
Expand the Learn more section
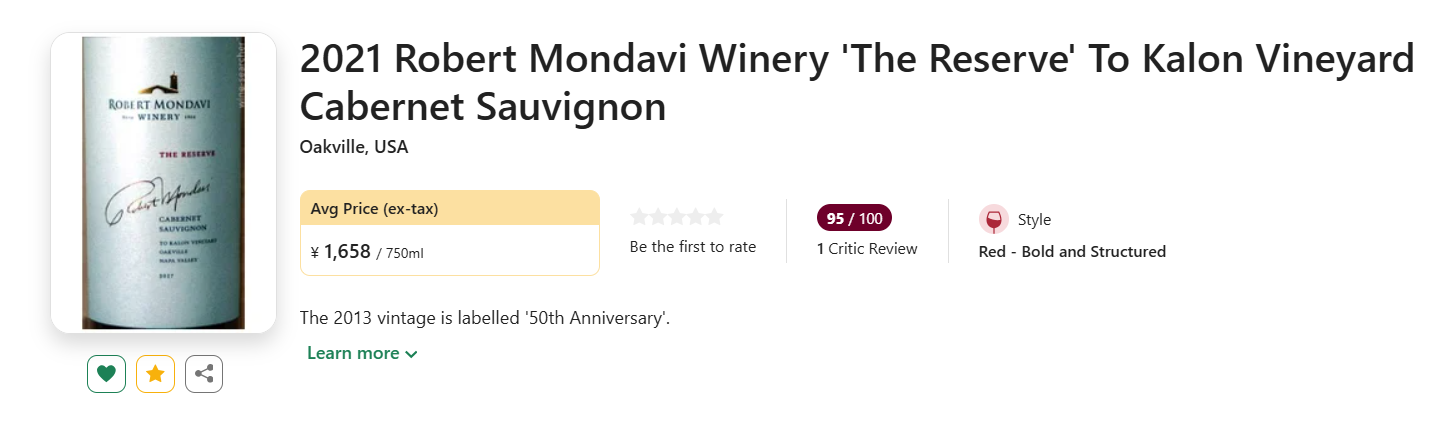362,353
